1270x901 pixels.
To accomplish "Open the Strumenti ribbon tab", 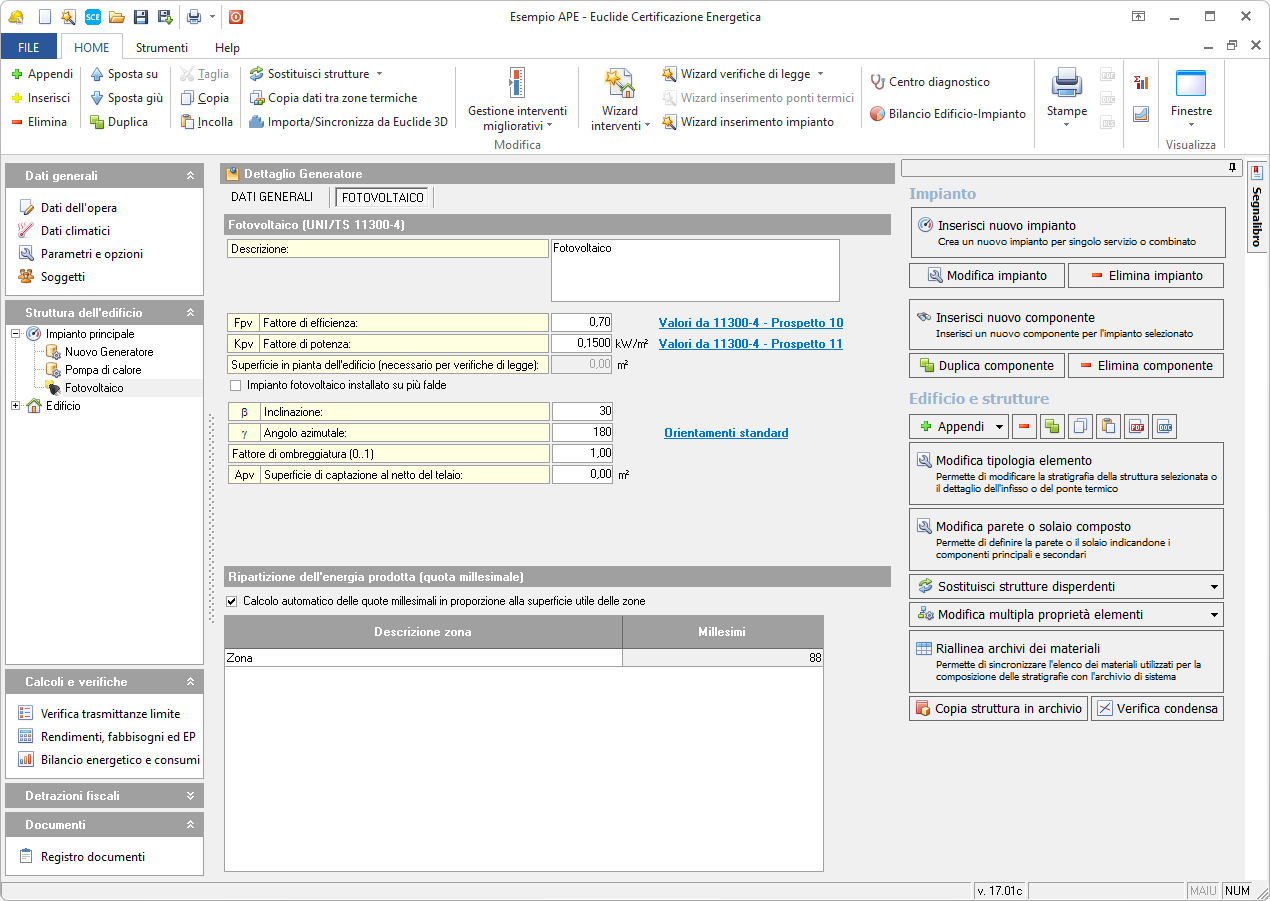I will [162, 47].
